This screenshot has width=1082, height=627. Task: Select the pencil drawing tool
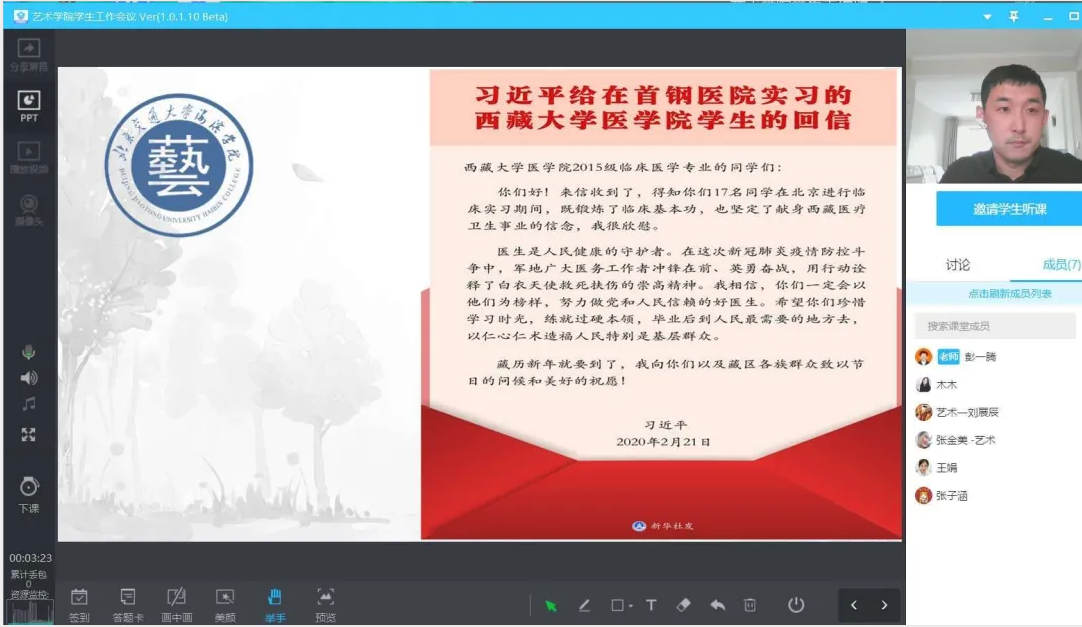point(584,605)
